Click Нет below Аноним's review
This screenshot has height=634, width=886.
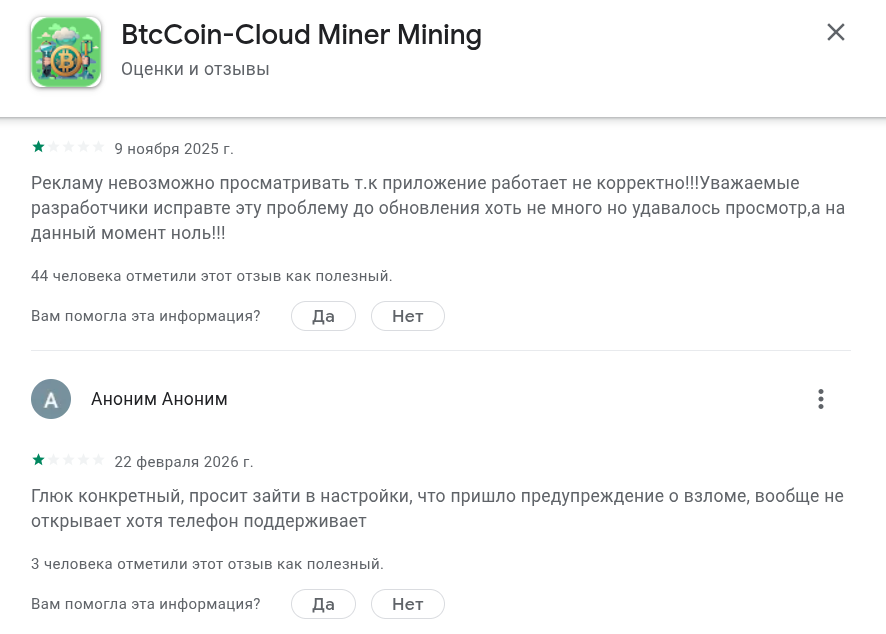pyautogui.click(x=407, y=604)
